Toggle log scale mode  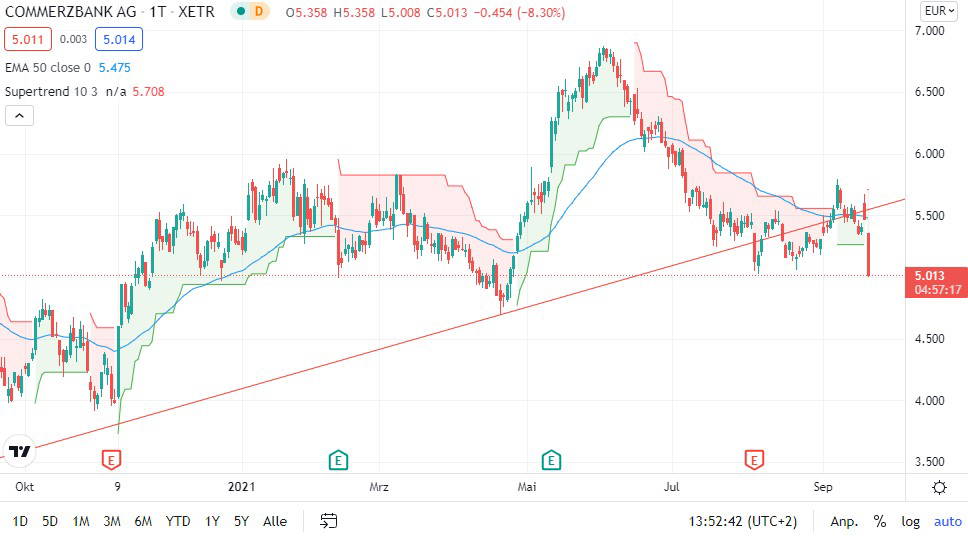910,521
